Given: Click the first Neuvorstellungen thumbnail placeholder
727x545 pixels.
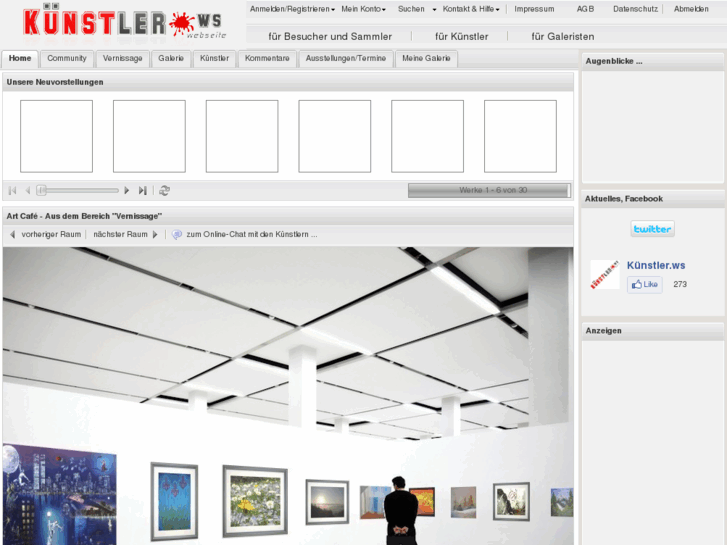Looking at the screenshot, I should [56, 136].
